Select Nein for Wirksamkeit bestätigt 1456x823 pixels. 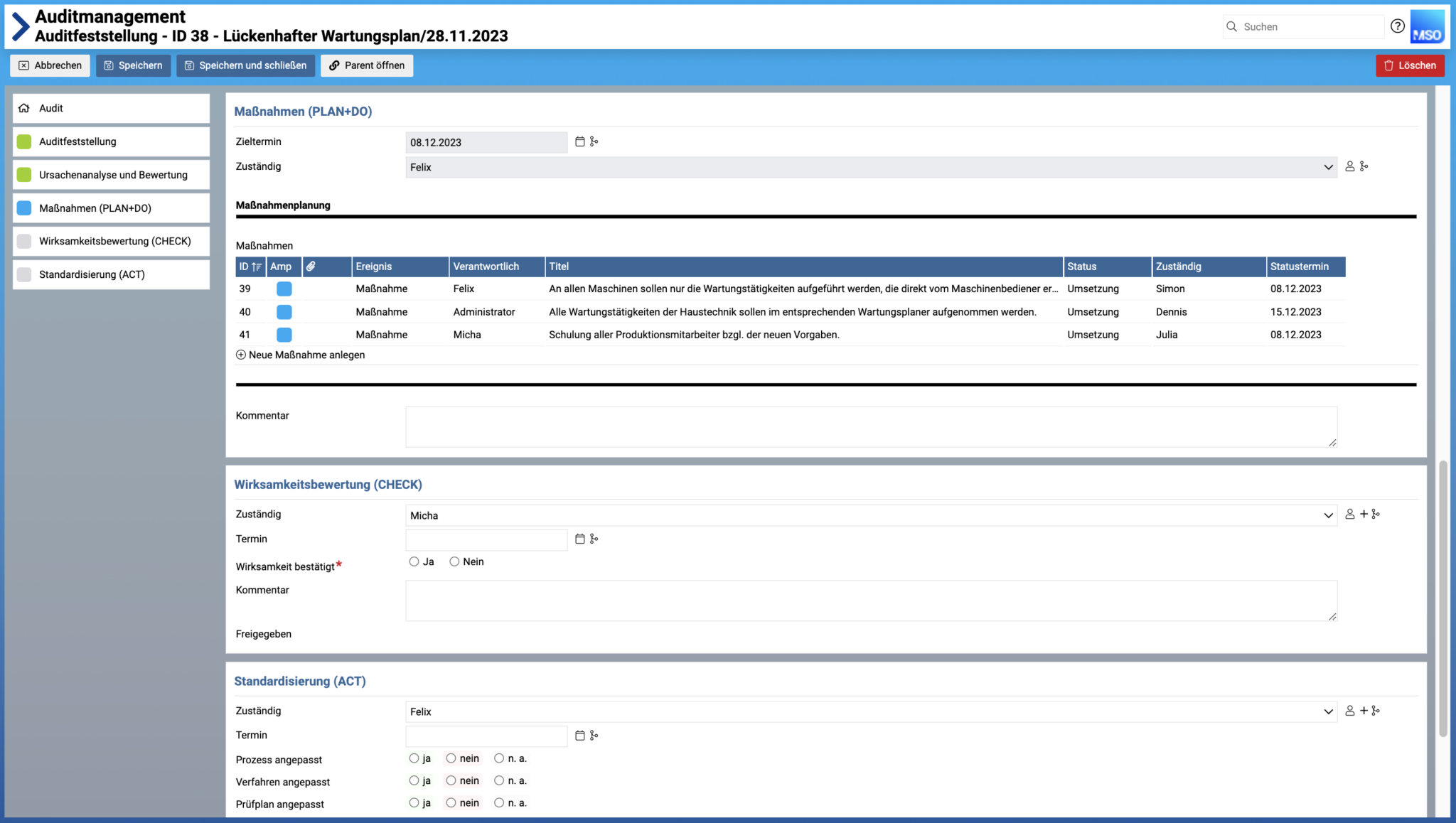[454, 561]
